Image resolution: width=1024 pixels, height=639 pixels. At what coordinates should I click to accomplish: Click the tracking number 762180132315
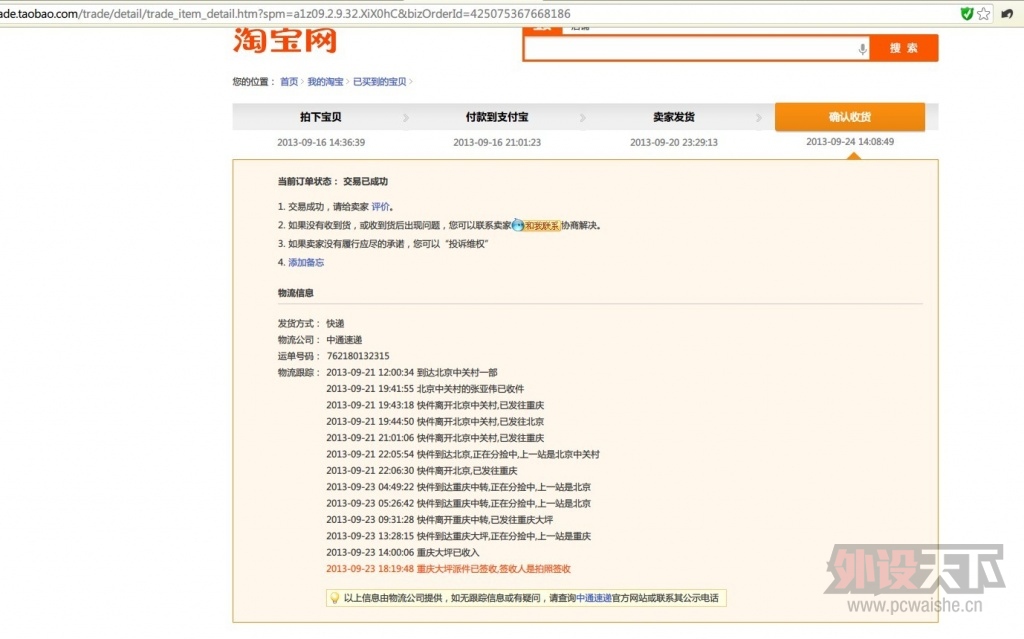(x=358, y=356)
